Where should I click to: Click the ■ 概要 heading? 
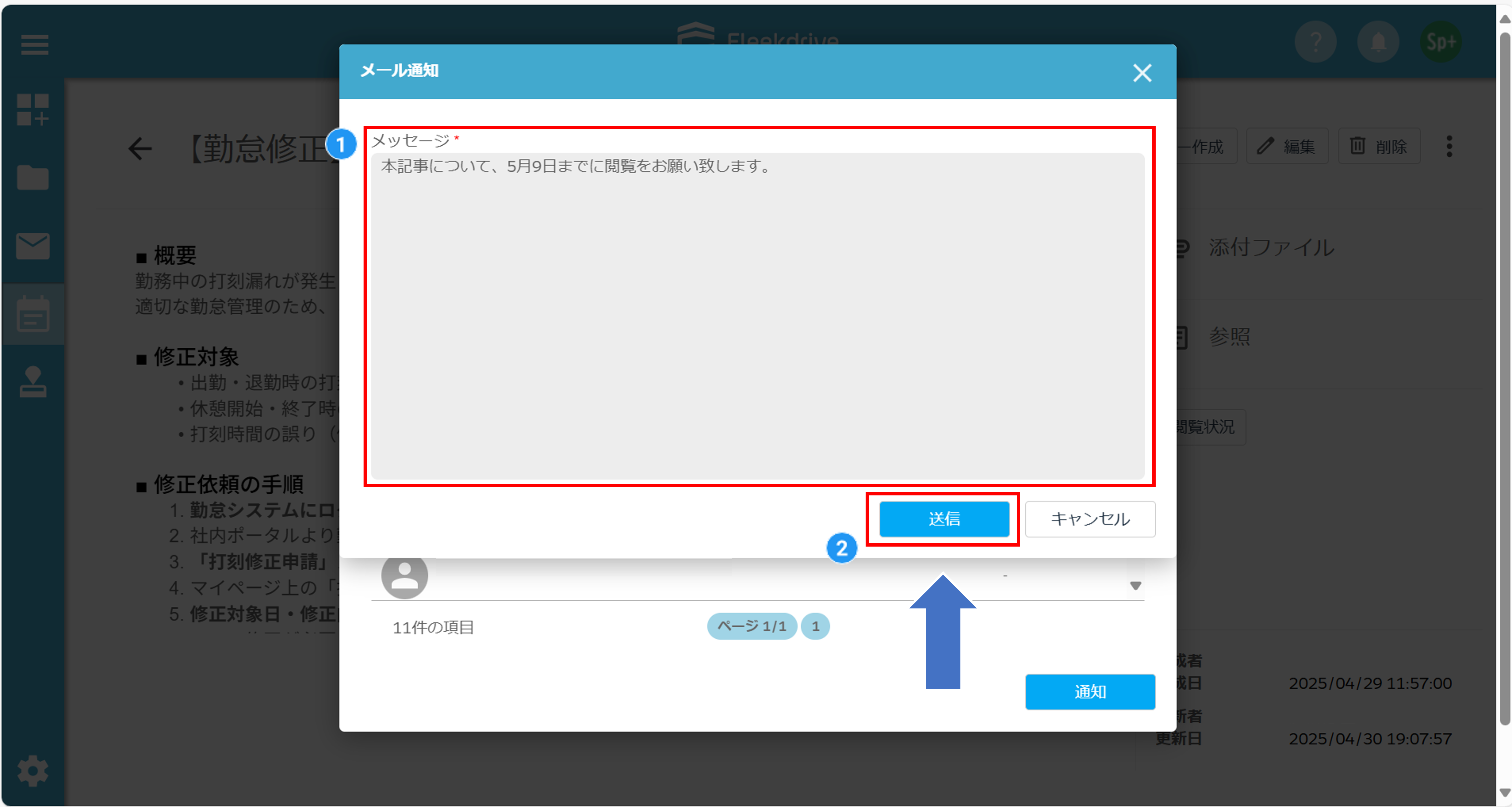[166, 255]
